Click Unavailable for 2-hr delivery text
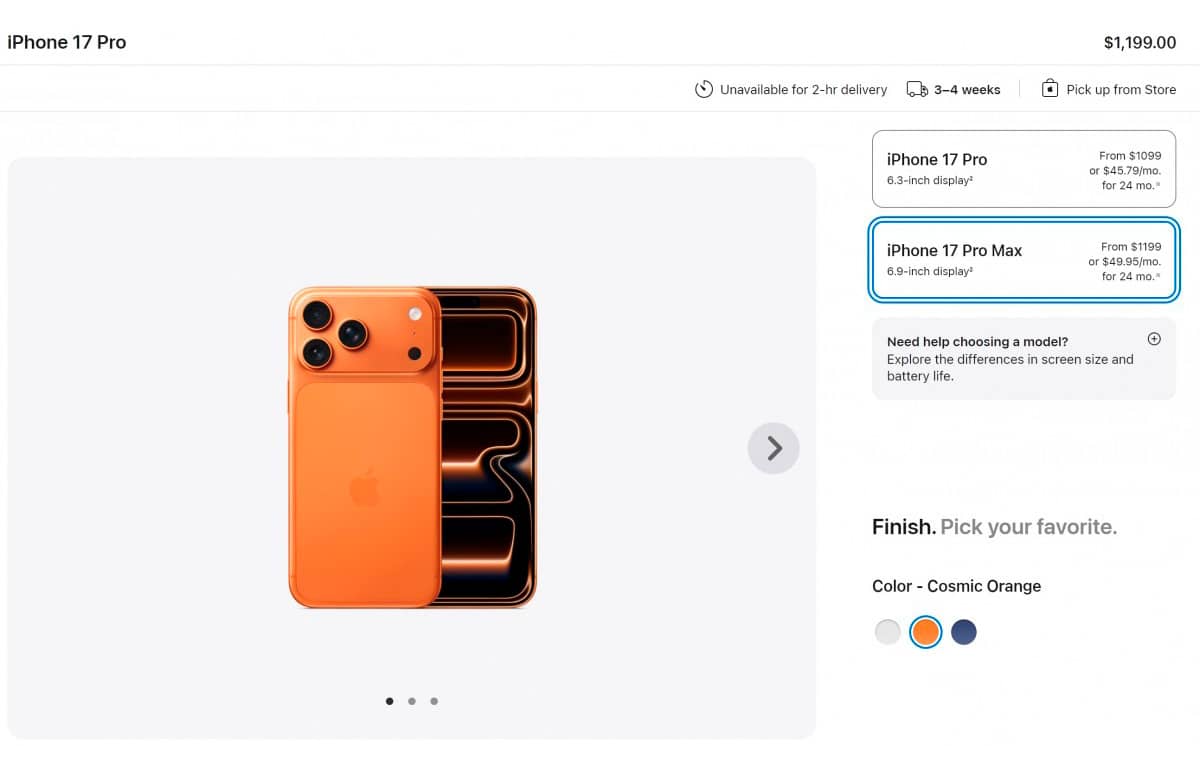The width and height of the screenshot is (1200, 774). pos(803,89)
